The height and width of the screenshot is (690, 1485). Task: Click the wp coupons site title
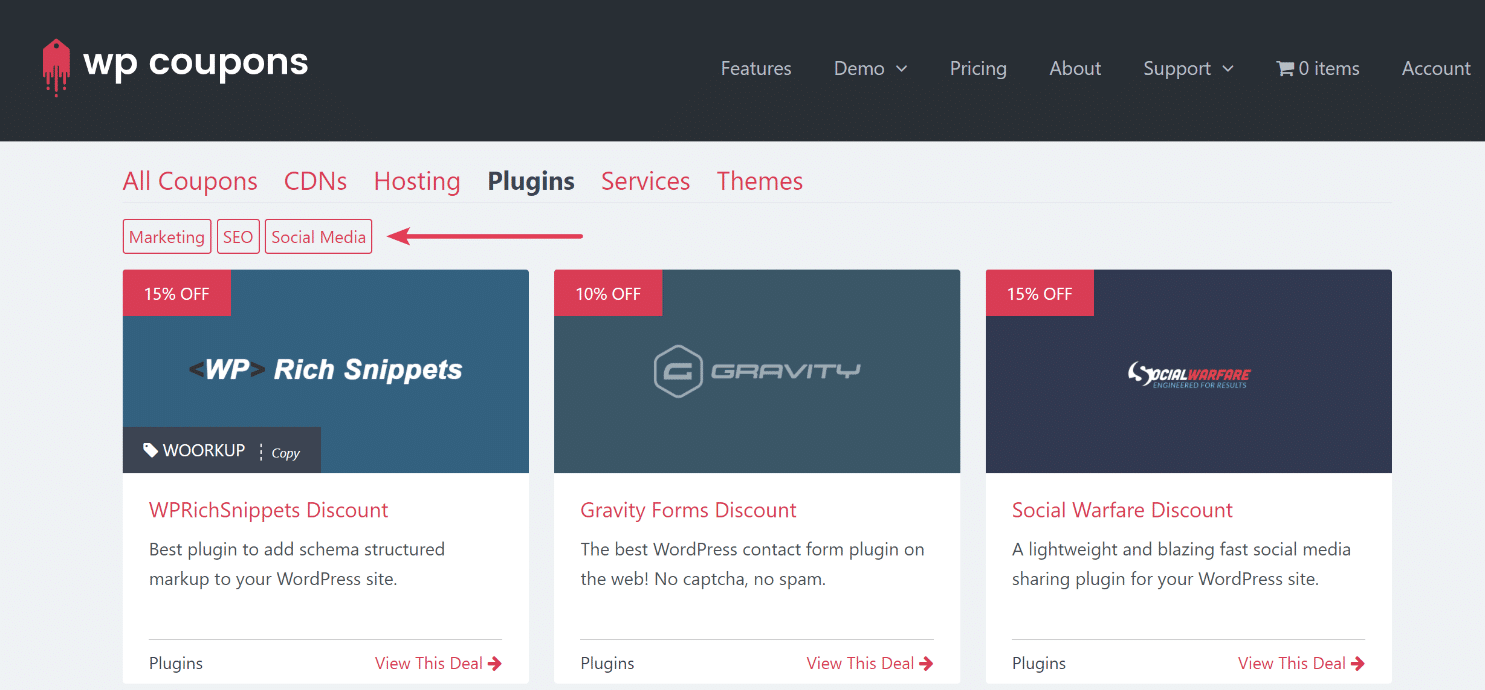(196, 63)
